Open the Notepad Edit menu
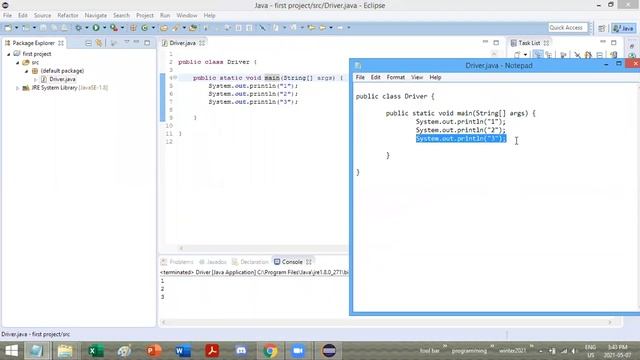640x360 pixels. (x=376, y=77)
